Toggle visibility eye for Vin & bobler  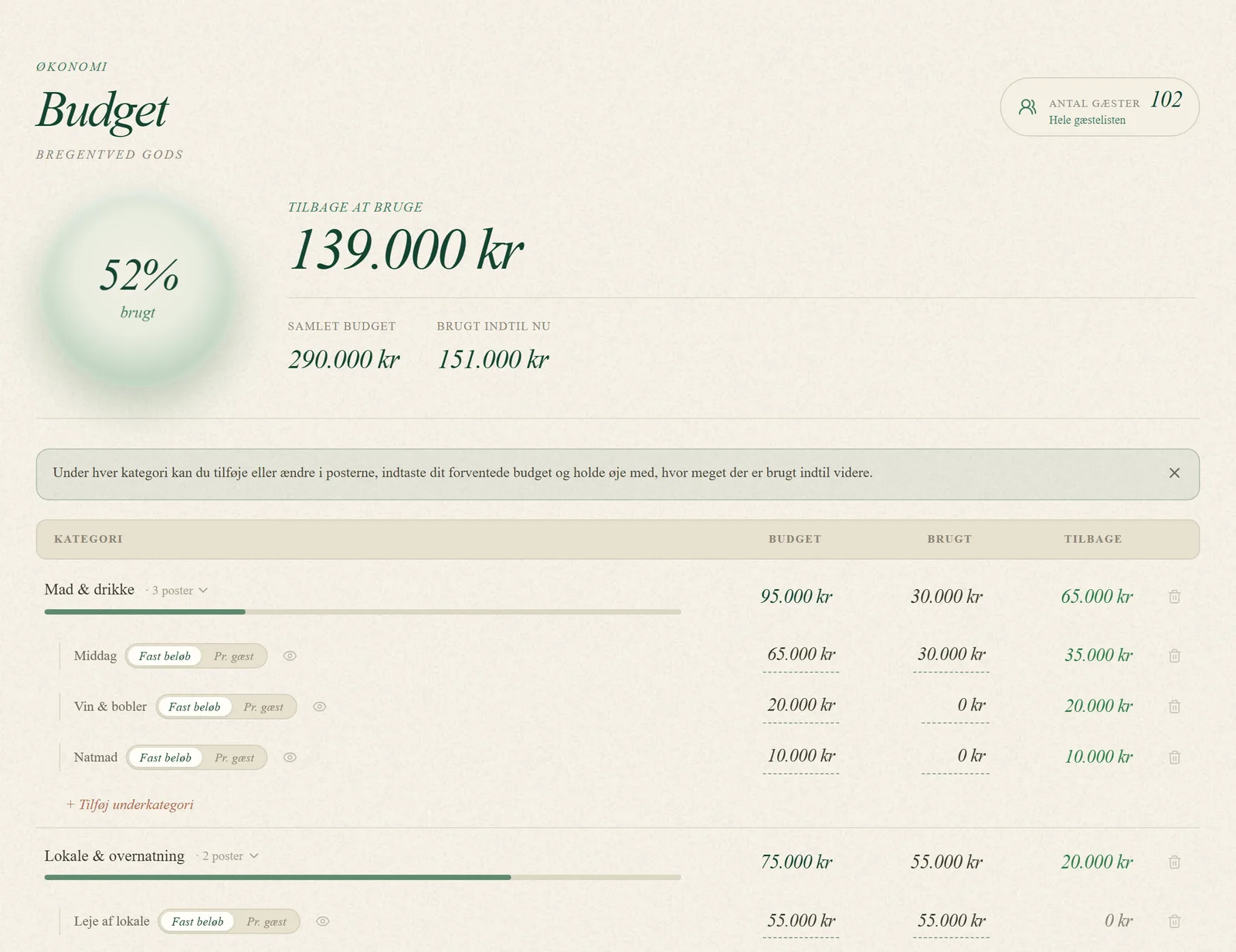tap(320, 706)
